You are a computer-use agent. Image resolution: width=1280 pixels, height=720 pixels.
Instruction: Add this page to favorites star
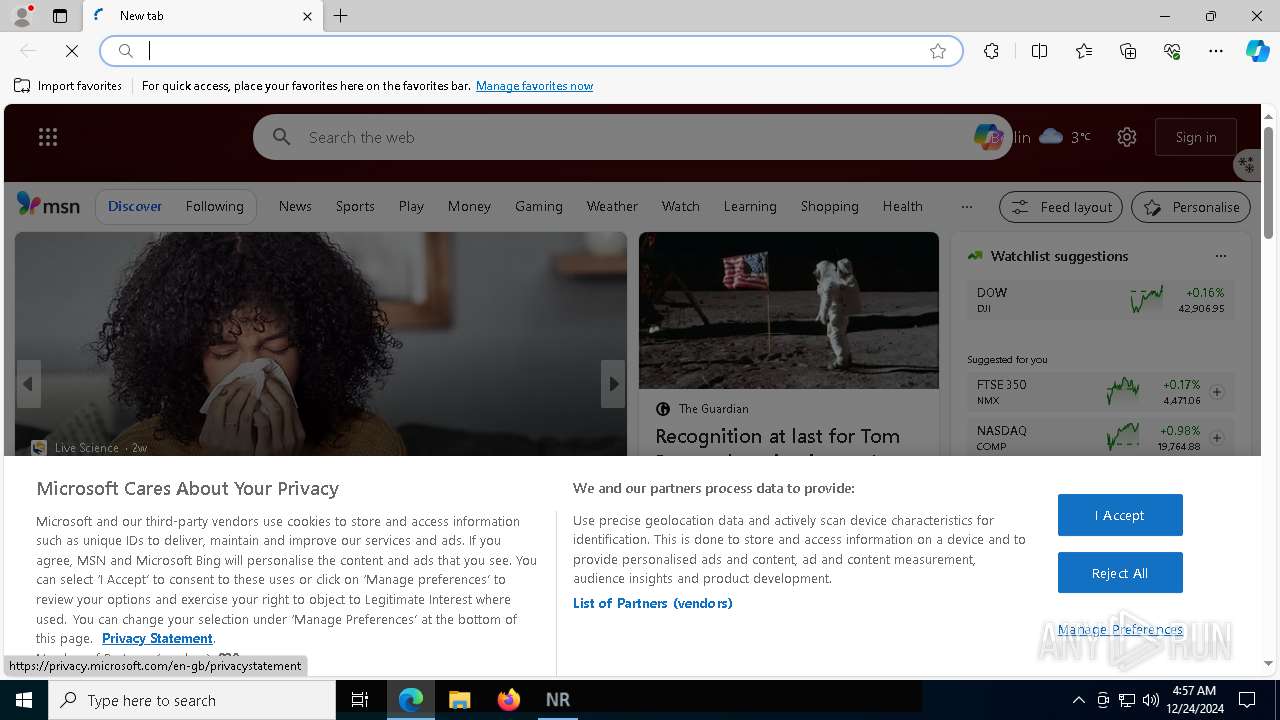[938, 51]
